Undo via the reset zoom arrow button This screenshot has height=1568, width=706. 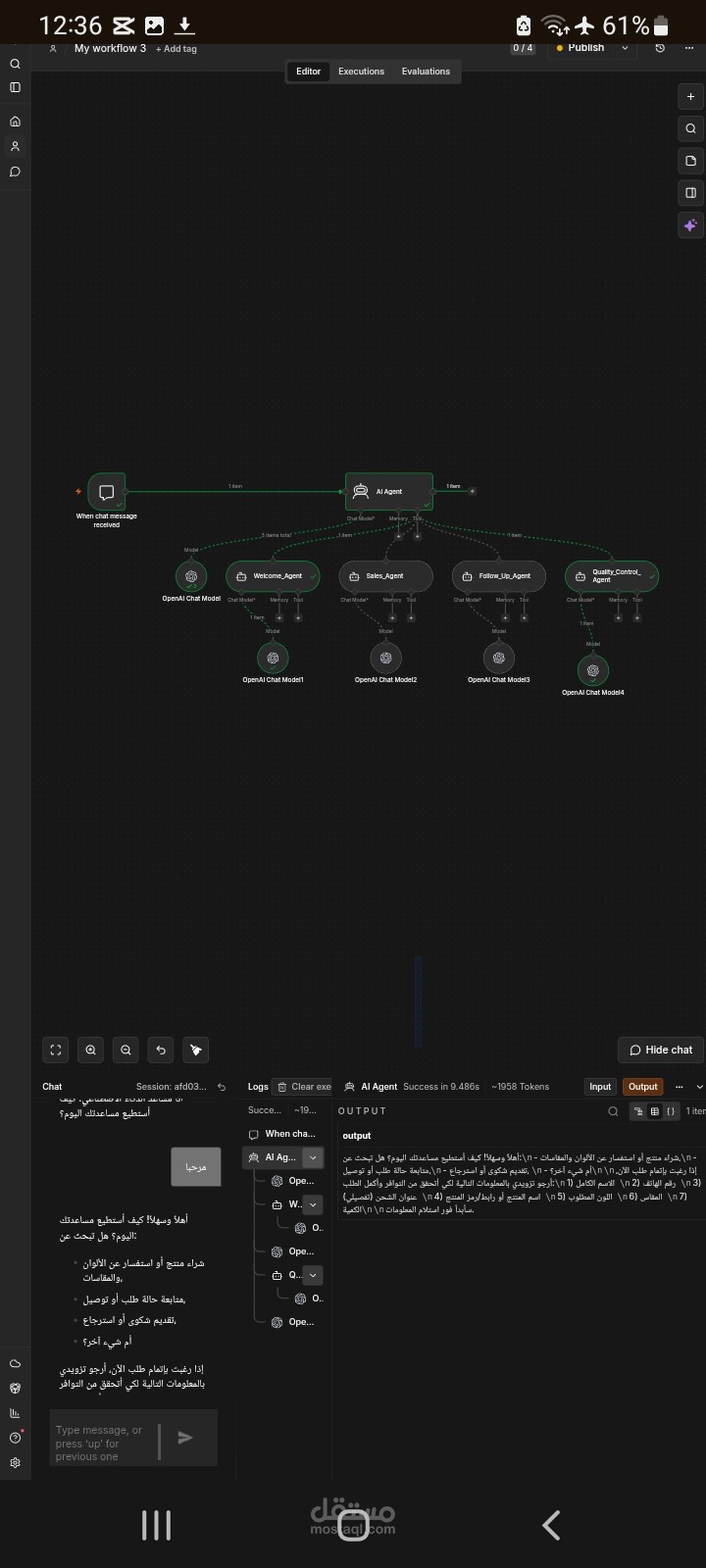point(161,1050)
